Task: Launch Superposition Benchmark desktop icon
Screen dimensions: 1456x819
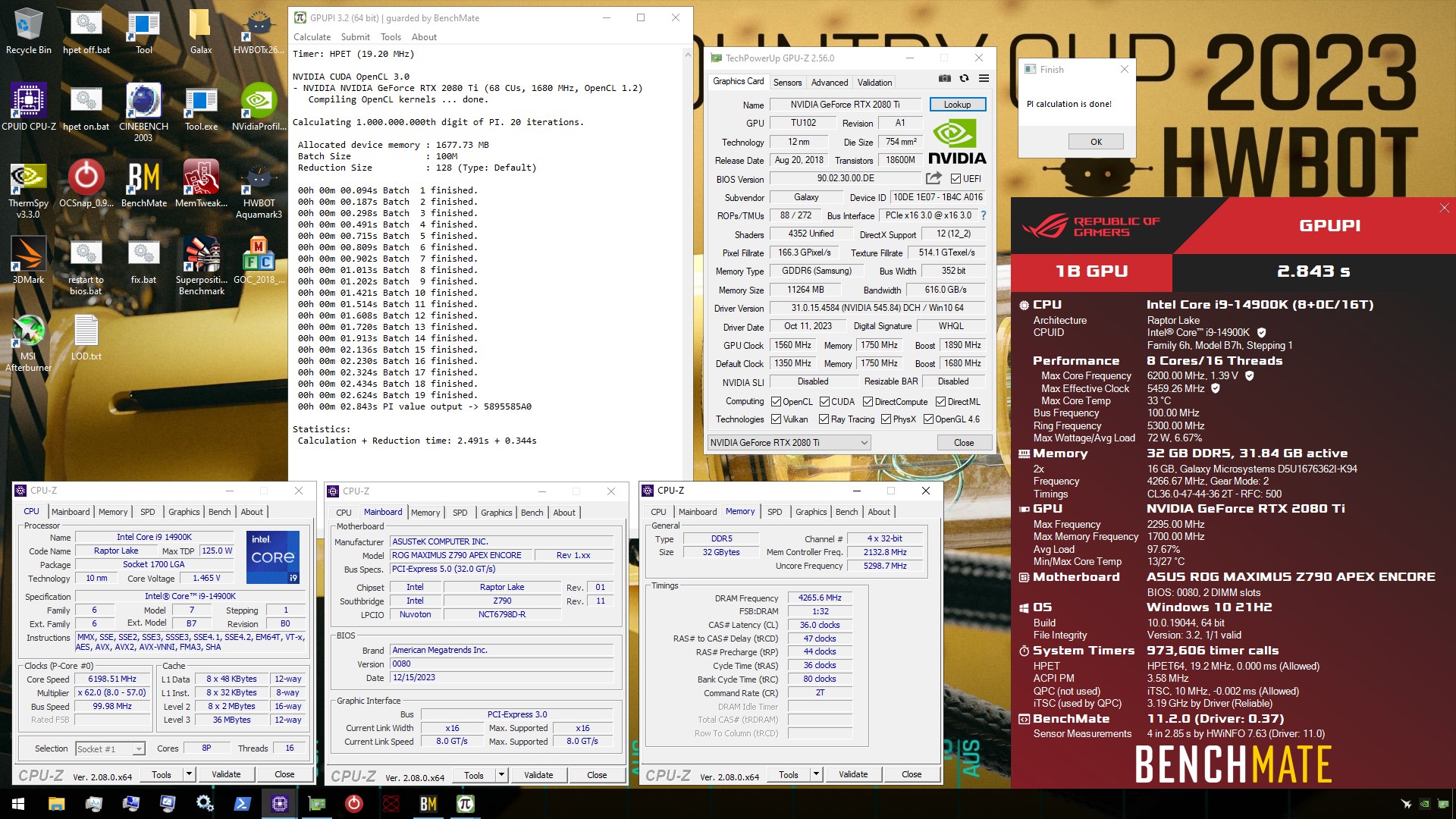Action: pos(201,265)
